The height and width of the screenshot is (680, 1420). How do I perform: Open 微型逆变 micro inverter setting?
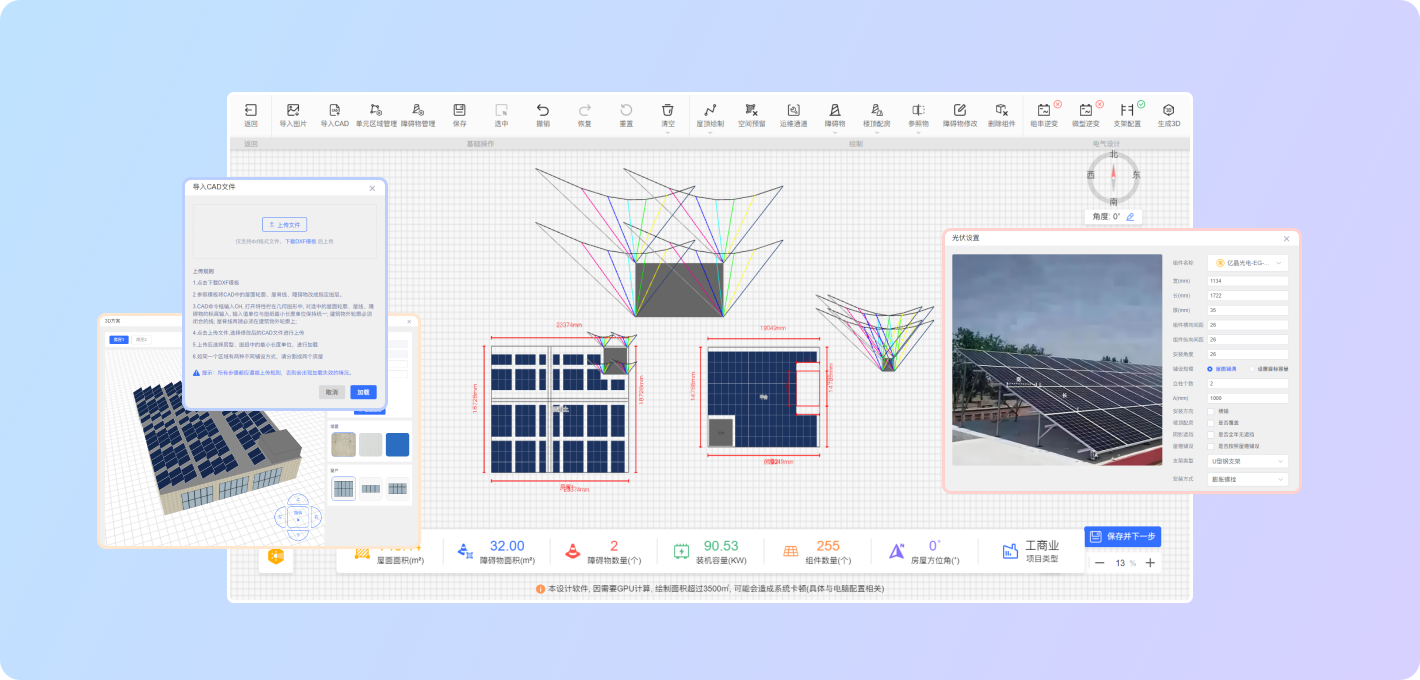point(1086,115)
